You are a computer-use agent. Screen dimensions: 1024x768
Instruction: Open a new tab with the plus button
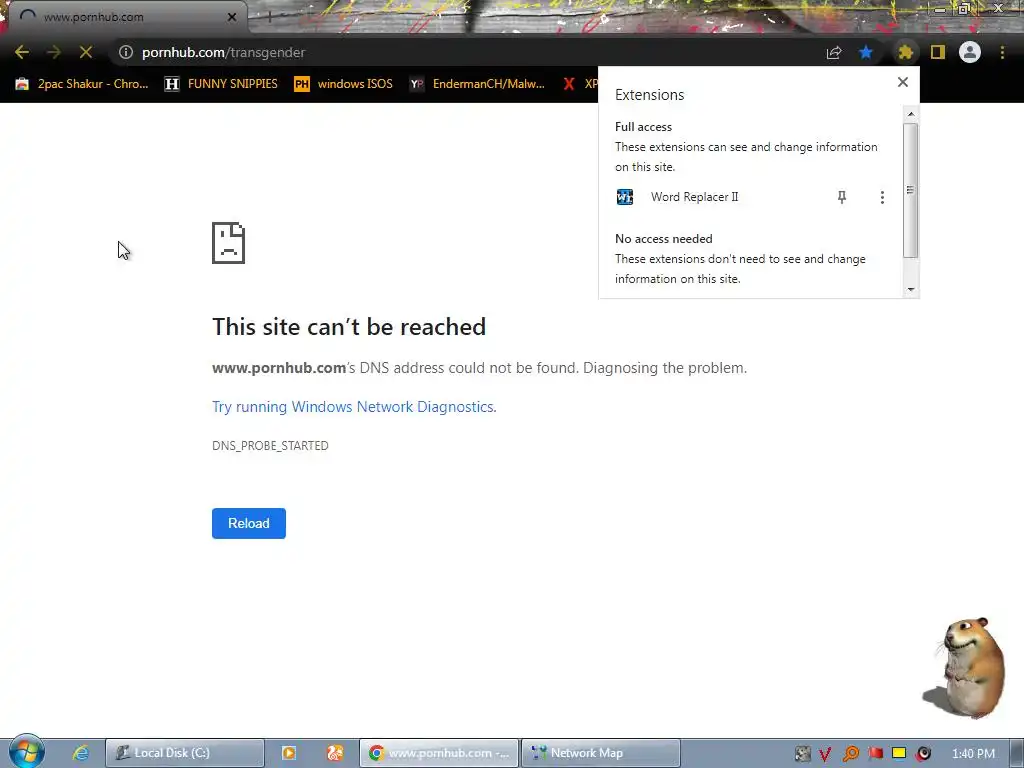pos(268,17)
